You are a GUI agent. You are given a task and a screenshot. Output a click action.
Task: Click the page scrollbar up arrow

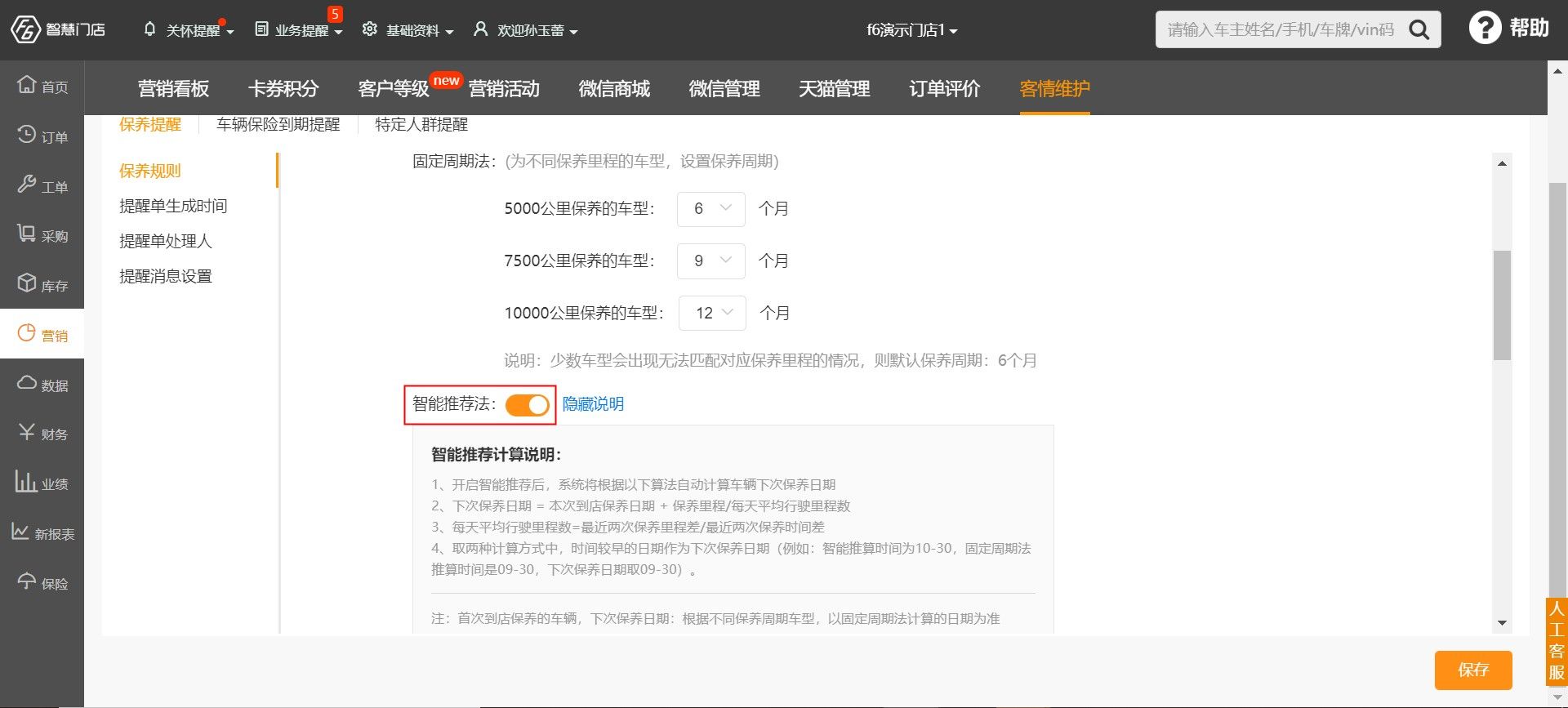pyautogui.click(x=1558, y=71)
